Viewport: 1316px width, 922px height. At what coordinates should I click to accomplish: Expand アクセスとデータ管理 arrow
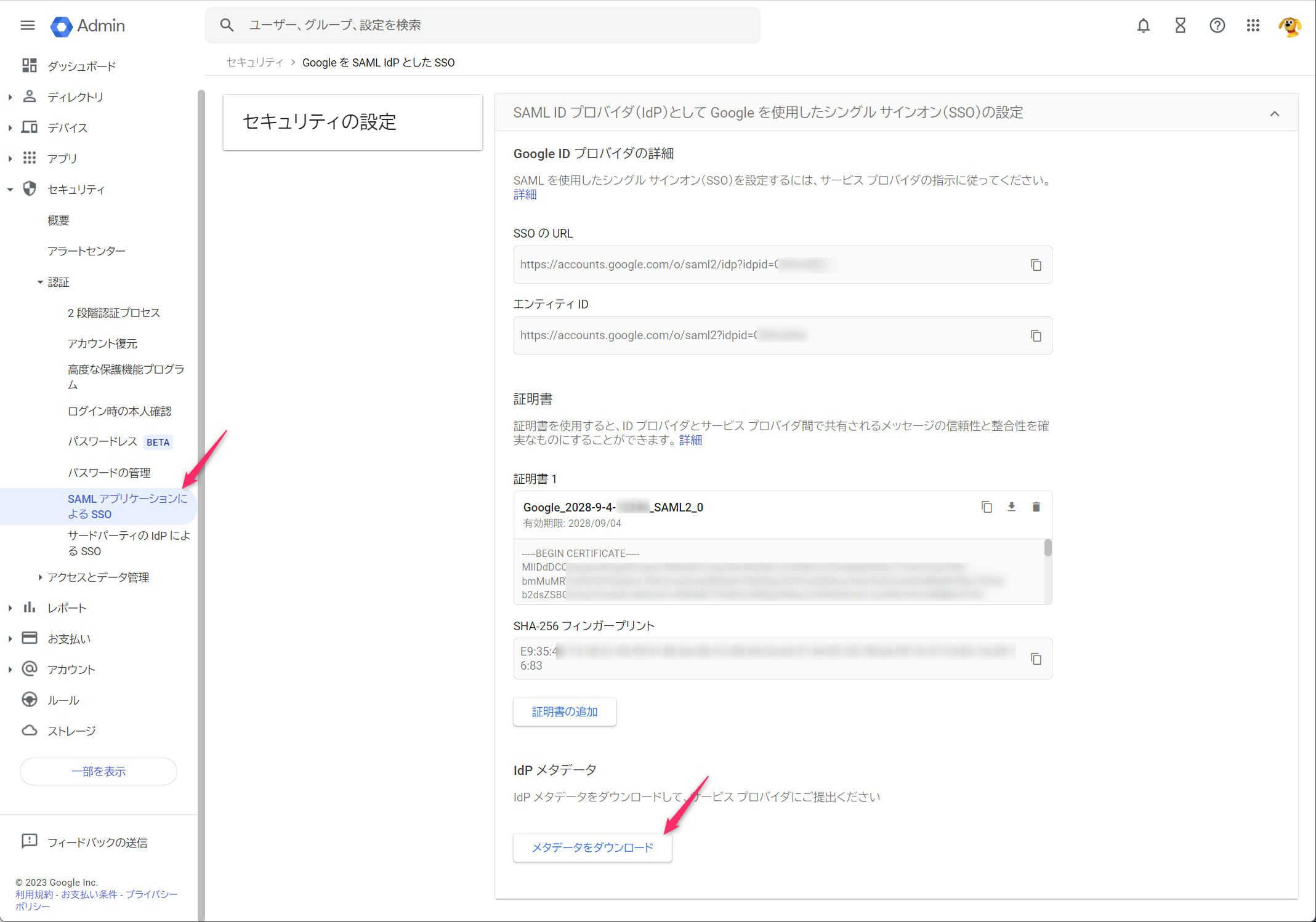pos(40,577)
